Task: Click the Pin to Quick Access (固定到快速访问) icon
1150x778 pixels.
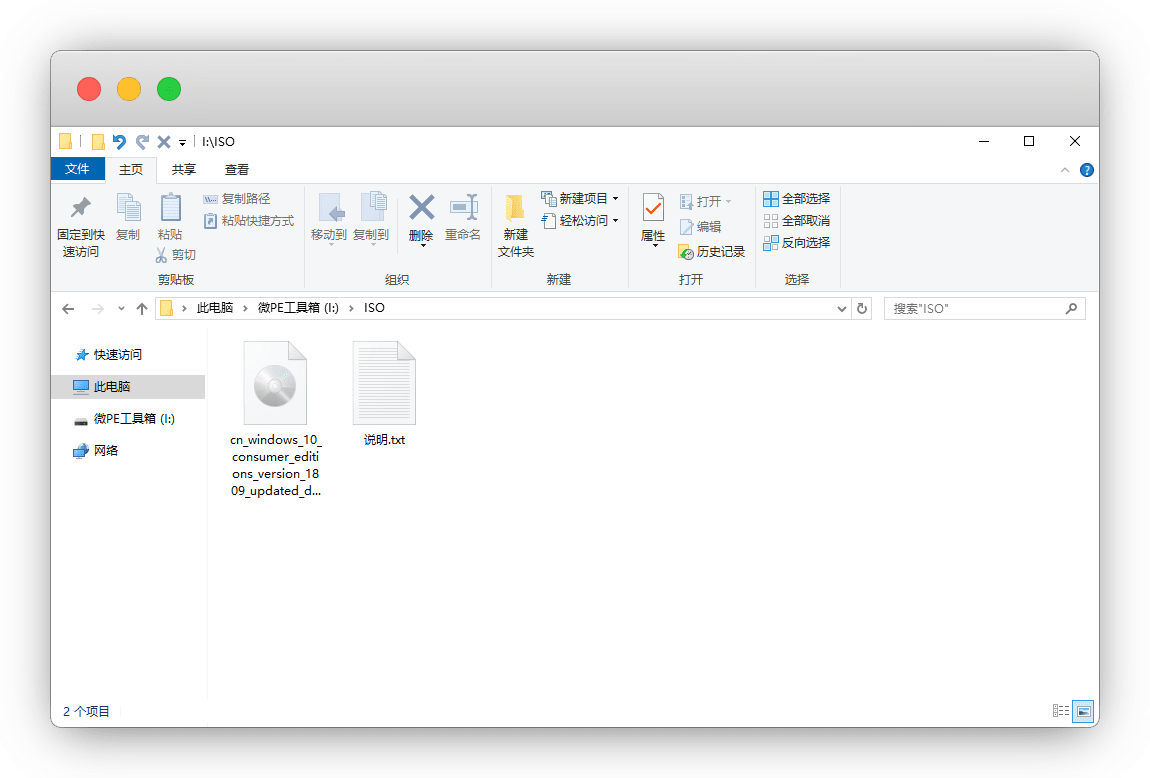Action: click(80, 208)
